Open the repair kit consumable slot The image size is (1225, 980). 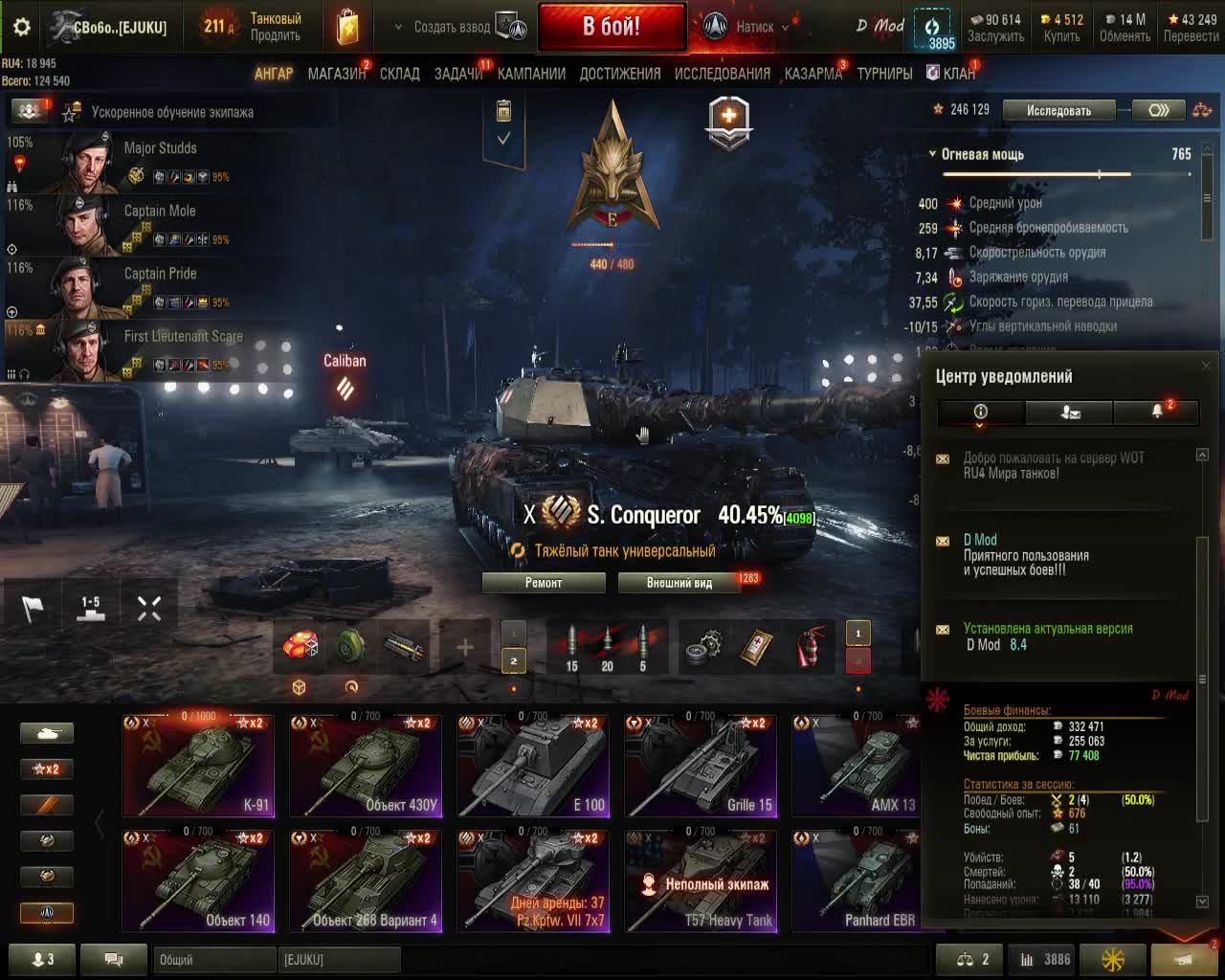click(x=703, y=648)
